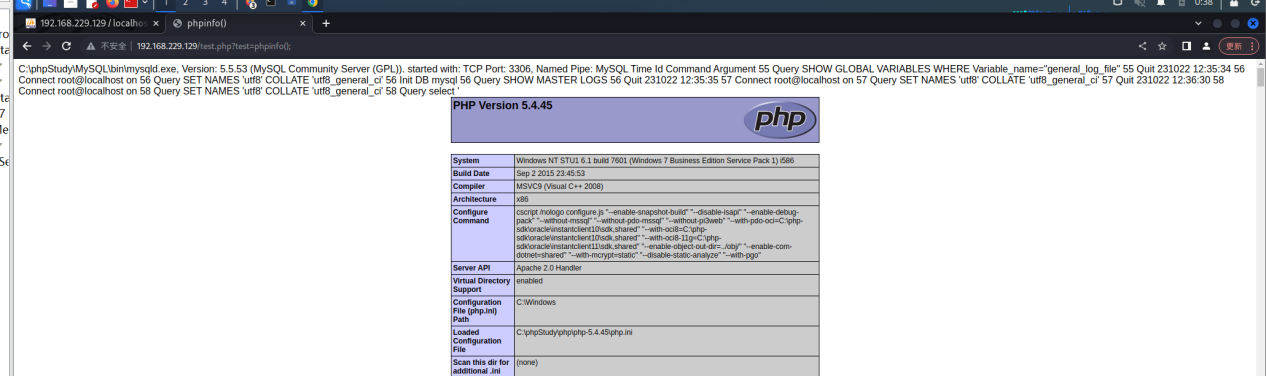Bookmark this page with the star
This screenshot has width=1266, height=376.
pos(1162,46)
